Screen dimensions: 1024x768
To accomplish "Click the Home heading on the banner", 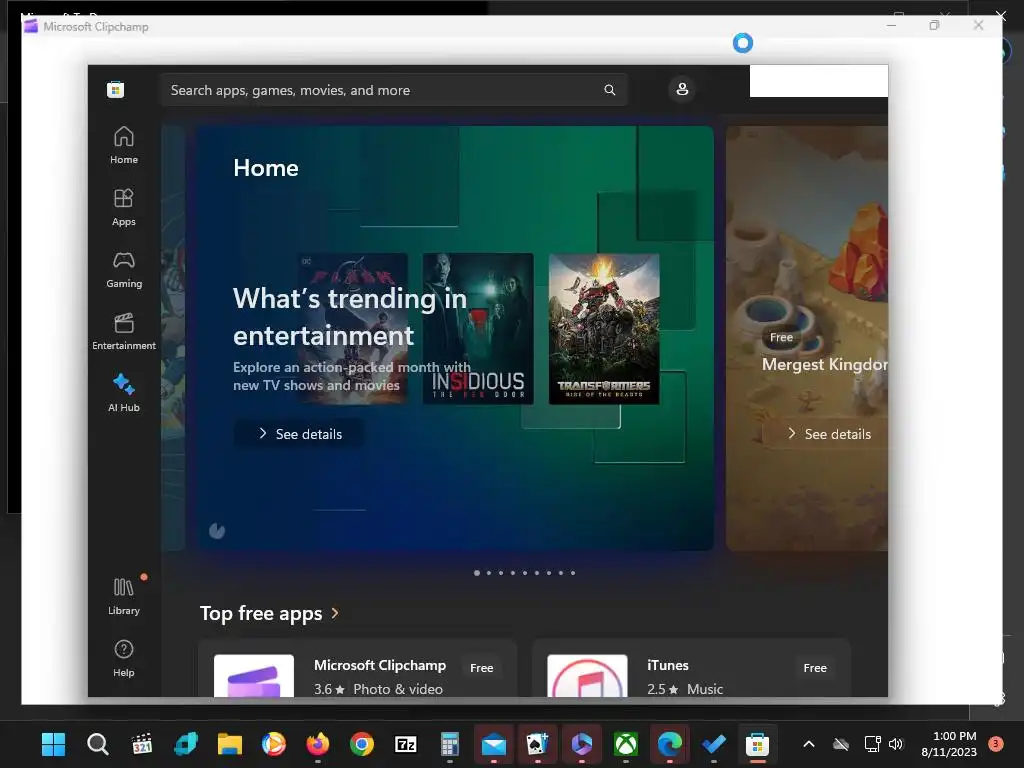I will pos(266,168).
